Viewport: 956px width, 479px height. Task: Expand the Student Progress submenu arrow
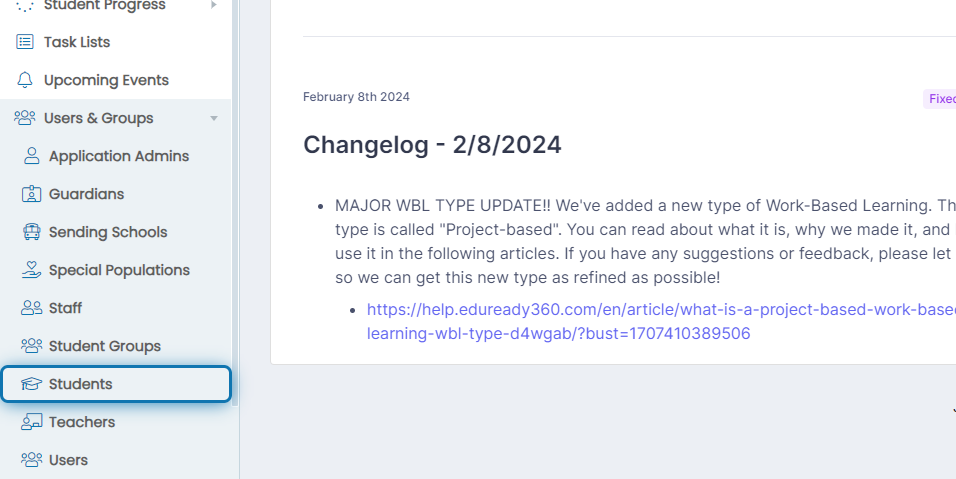coord(213,5)
